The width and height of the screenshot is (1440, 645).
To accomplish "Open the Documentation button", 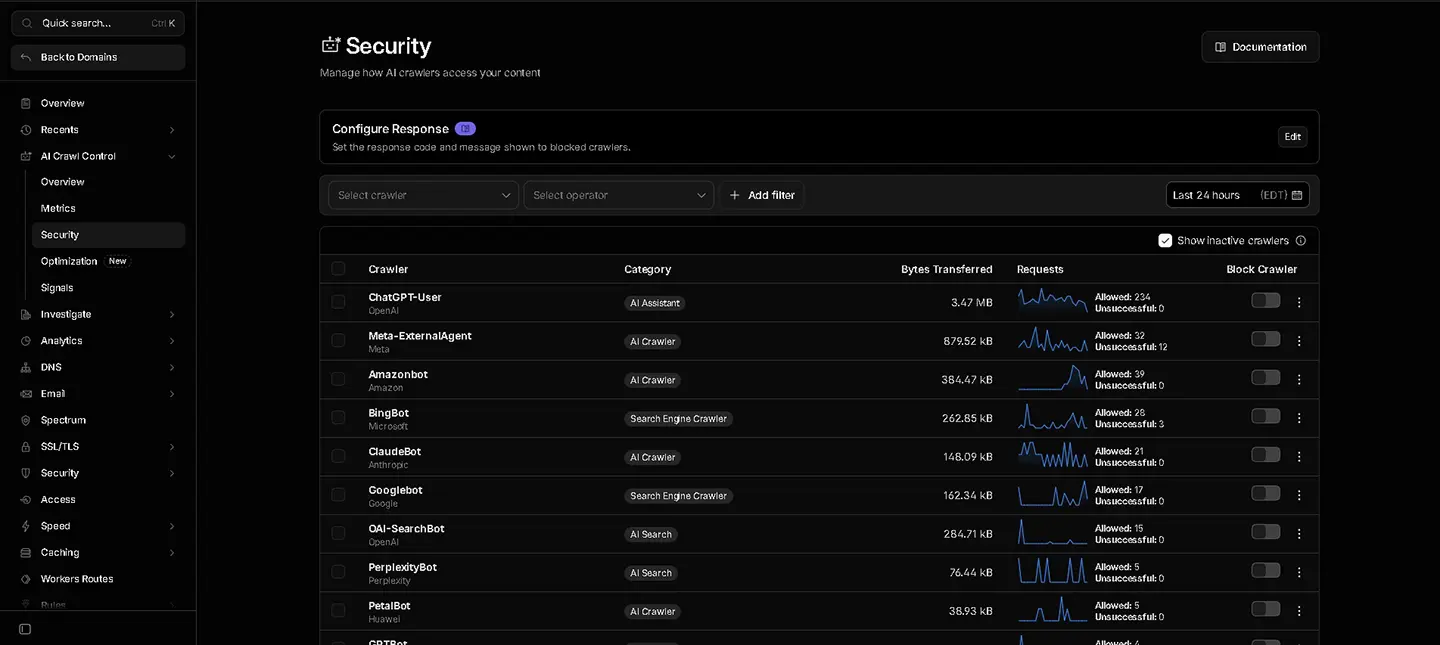I will click(1260, 47).
